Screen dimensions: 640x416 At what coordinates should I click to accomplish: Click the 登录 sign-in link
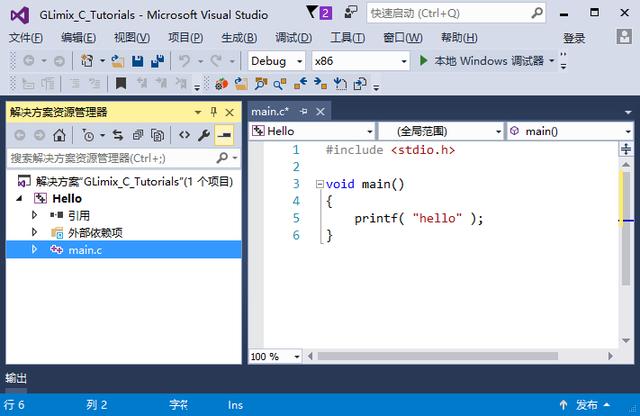coord(574,38)
